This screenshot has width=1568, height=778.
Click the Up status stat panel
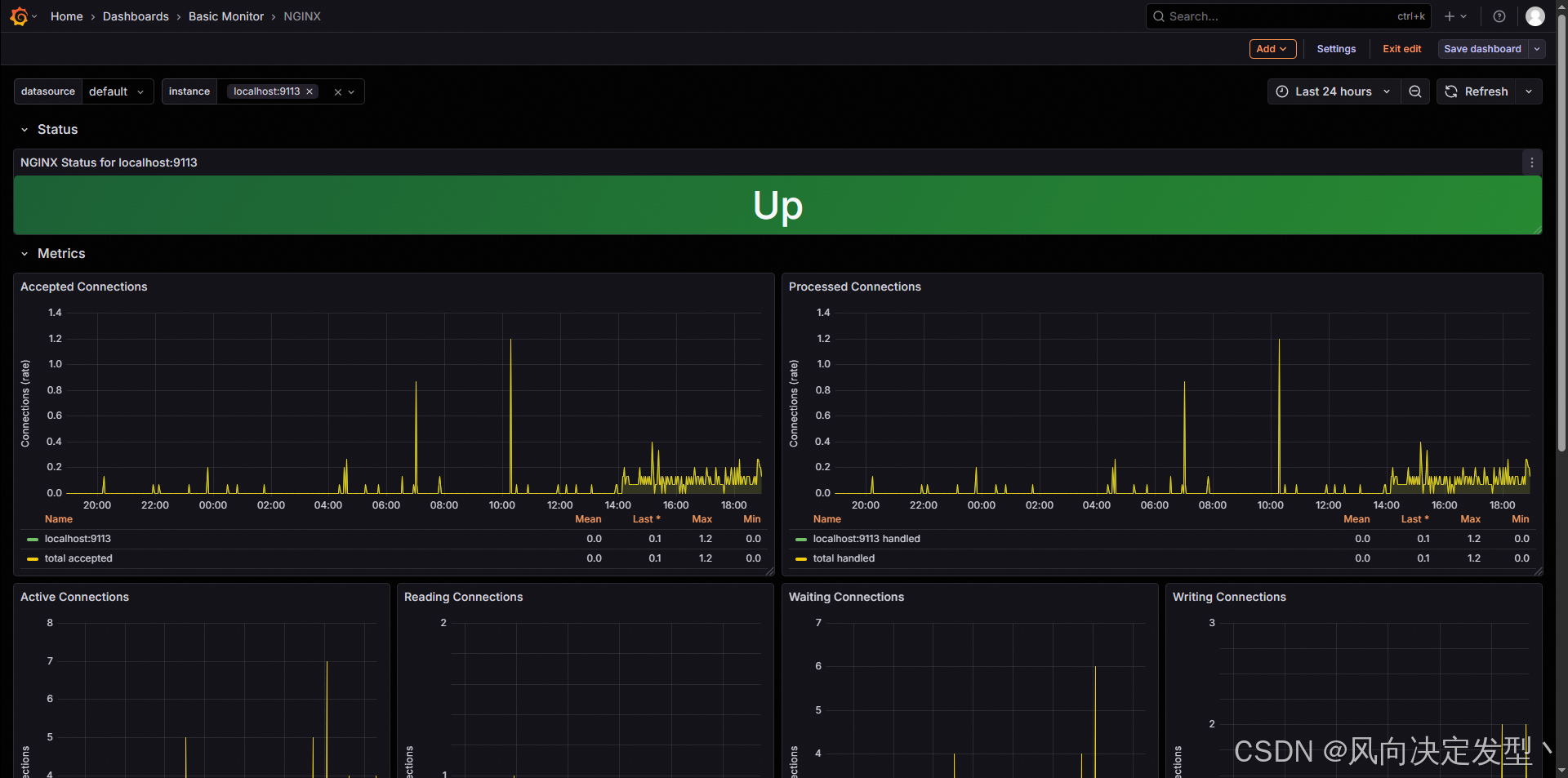point(777,205)
